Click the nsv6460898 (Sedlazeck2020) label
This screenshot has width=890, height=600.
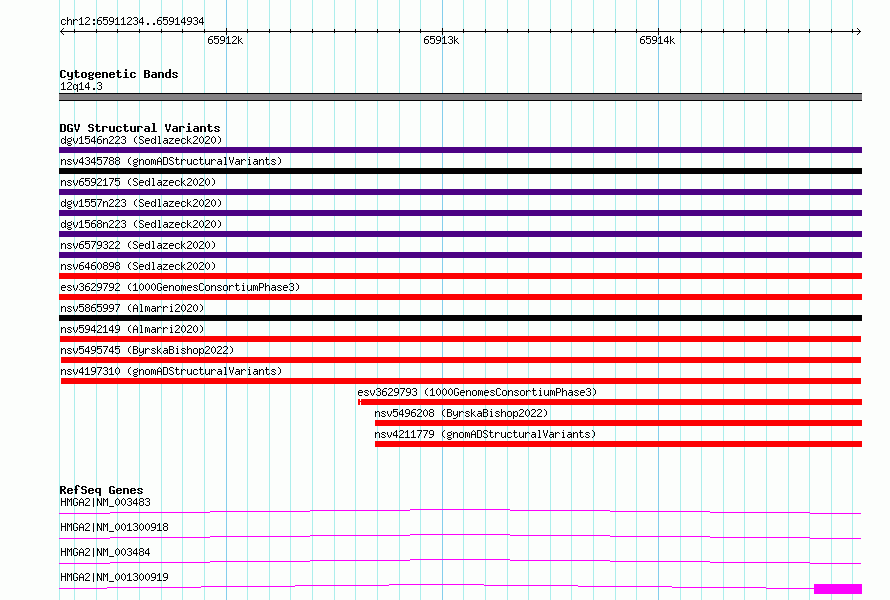138,266
